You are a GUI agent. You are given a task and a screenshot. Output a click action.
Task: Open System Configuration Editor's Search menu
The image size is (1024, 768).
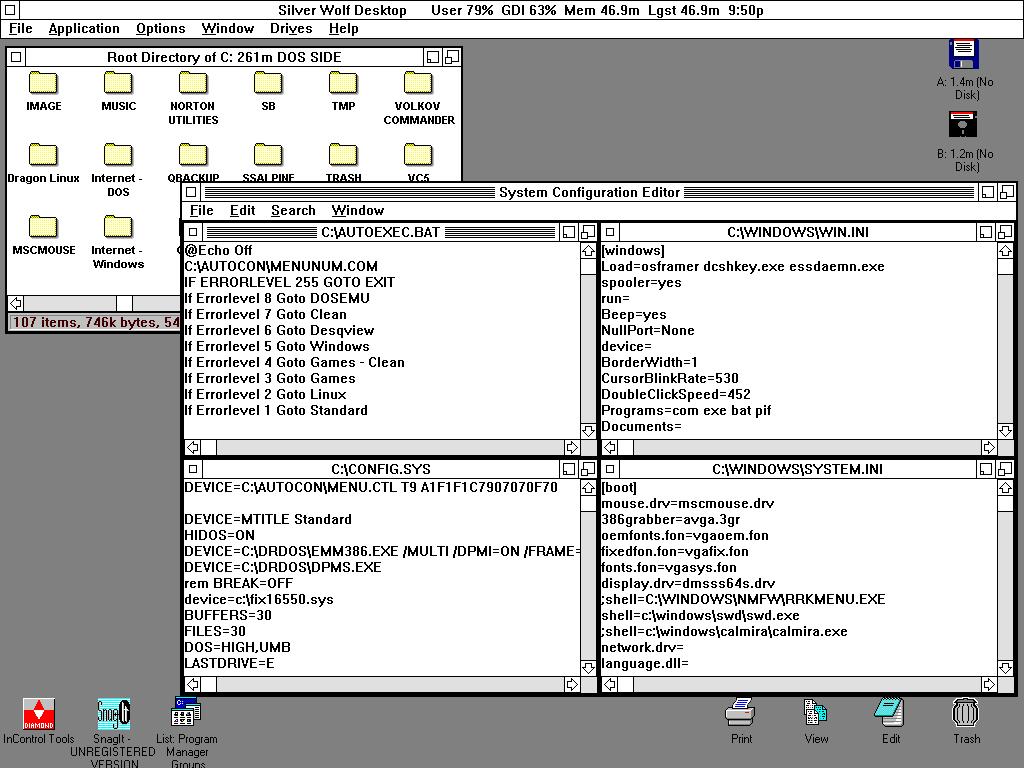click(x=293, y=210)
